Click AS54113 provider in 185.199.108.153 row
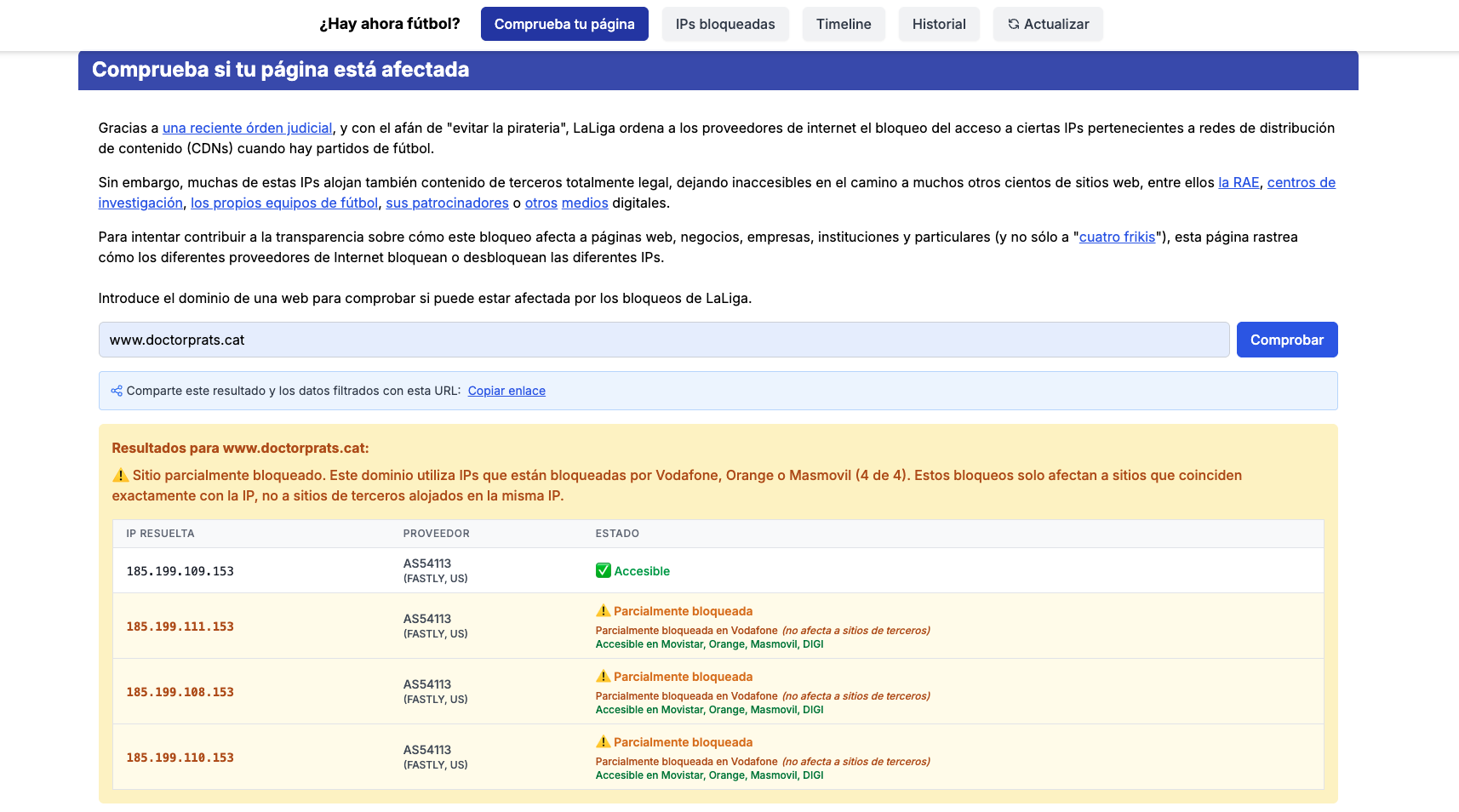The width and height of the screenshot is (1459, 812). tap(427, 684)
